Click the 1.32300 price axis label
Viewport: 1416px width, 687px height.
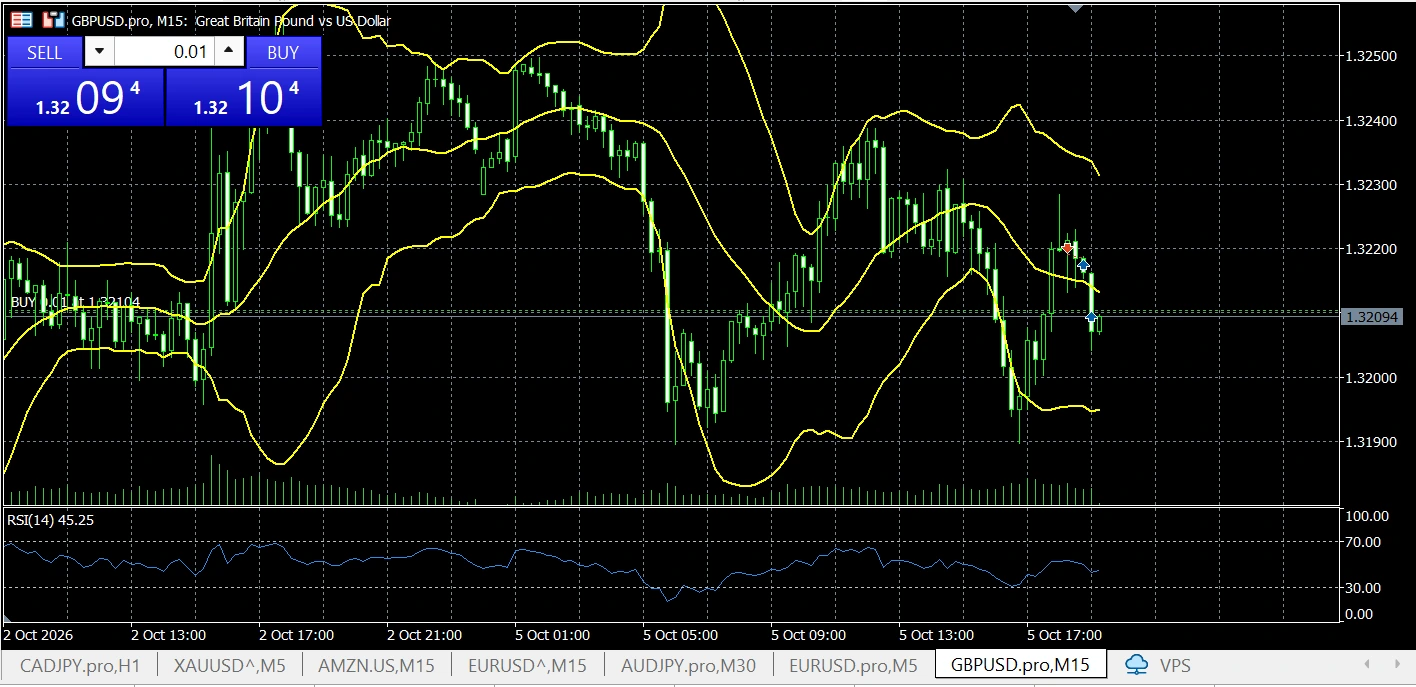(1372, 185)
